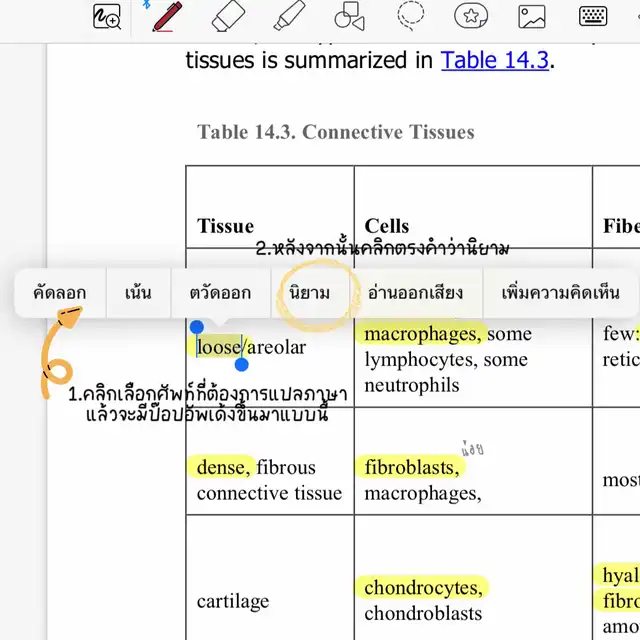The width and height of the screenshot is (640, 640).
Task: Choose เพิ่มความคิดเห็น (Add comment) option
Action: (x=560, y=293)
